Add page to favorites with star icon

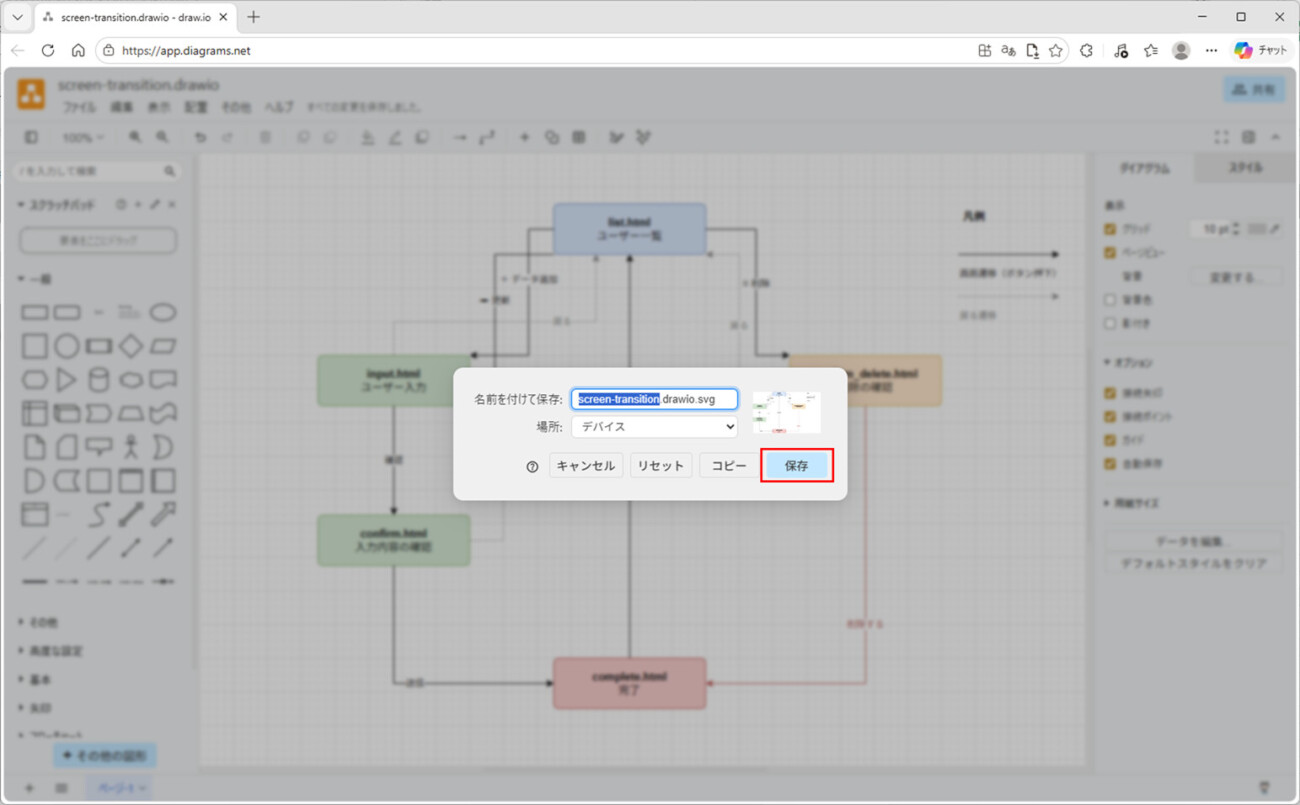point(1055,51)
